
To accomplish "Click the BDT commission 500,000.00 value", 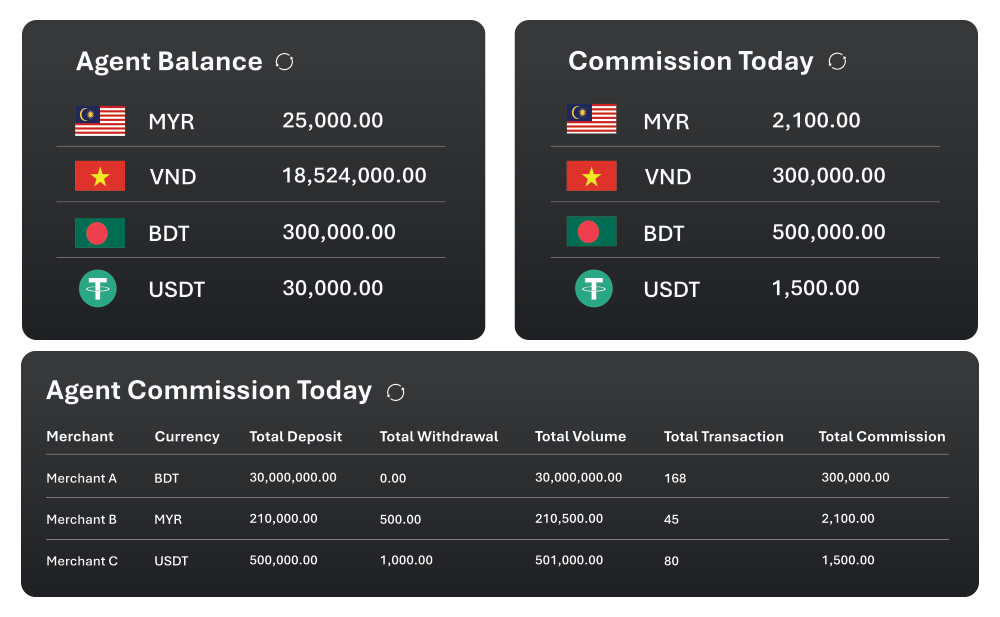I will coord(829,232).
